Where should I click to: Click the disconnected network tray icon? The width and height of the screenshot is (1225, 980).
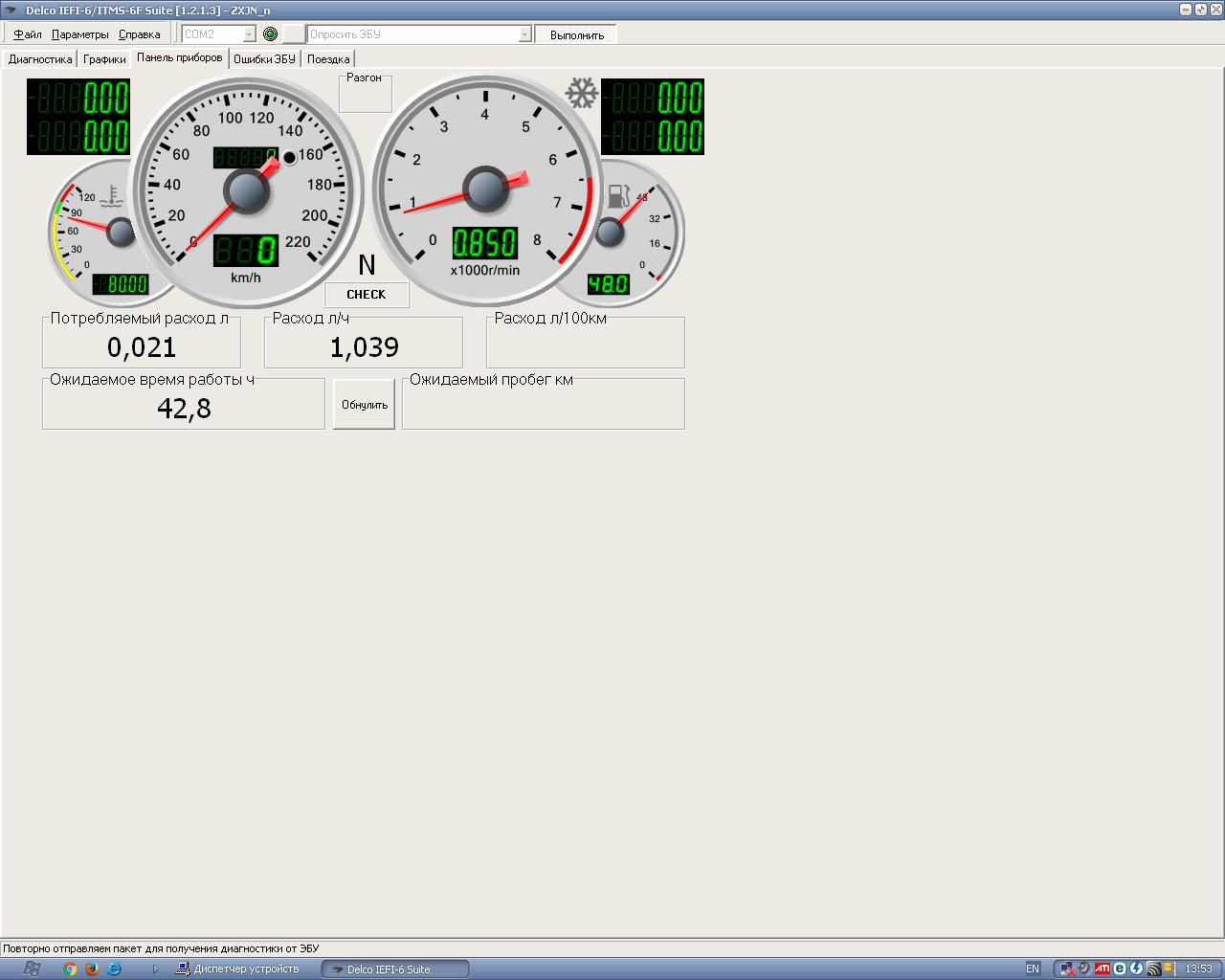(x=1066, y=969)
